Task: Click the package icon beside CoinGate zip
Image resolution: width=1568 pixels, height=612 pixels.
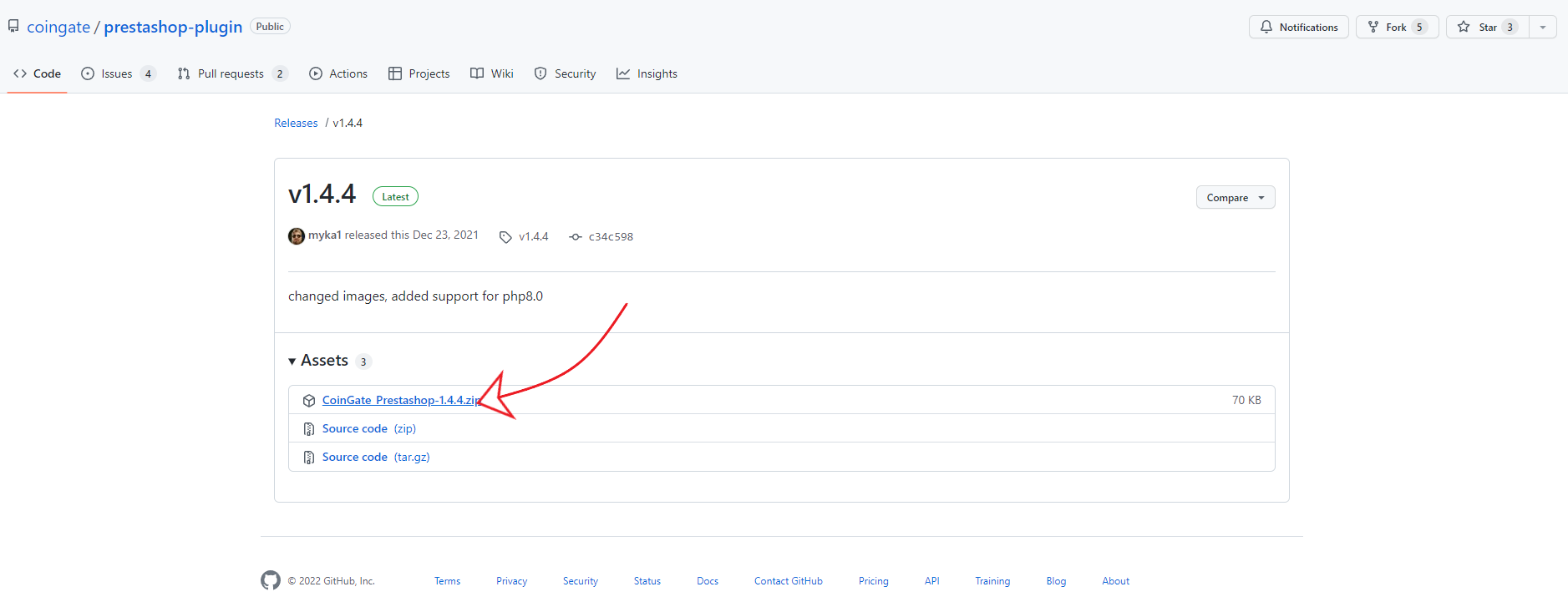Action: tap(309, 401)
